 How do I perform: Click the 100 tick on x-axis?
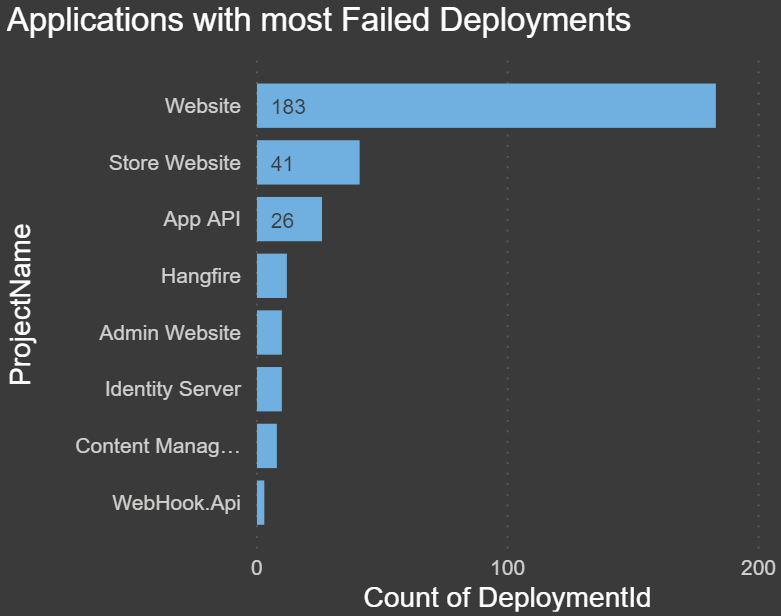click(508, 568)
